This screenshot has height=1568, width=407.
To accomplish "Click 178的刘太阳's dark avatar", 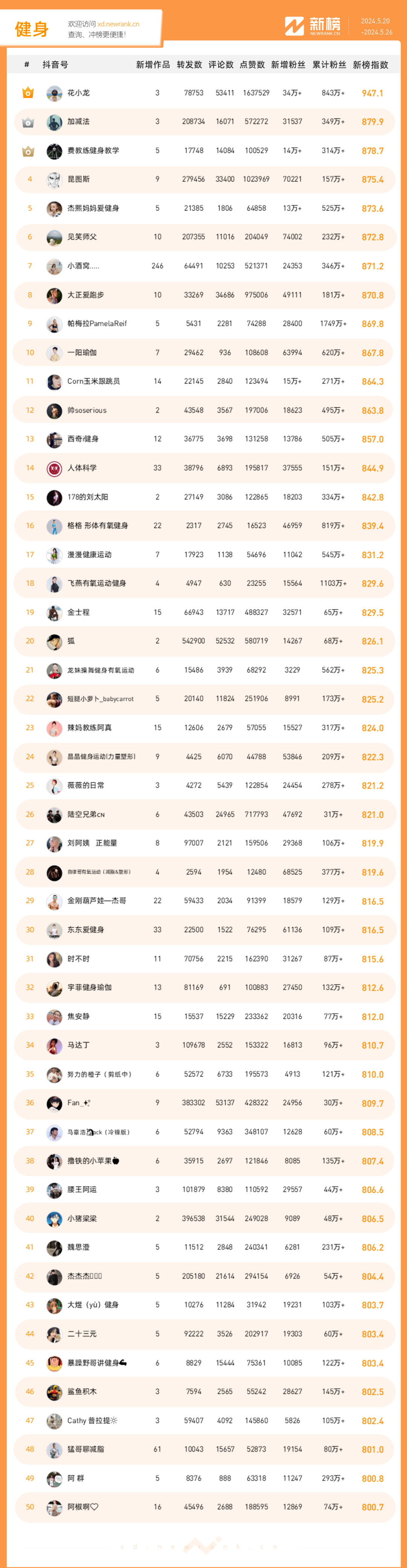I will coord(54,497).
